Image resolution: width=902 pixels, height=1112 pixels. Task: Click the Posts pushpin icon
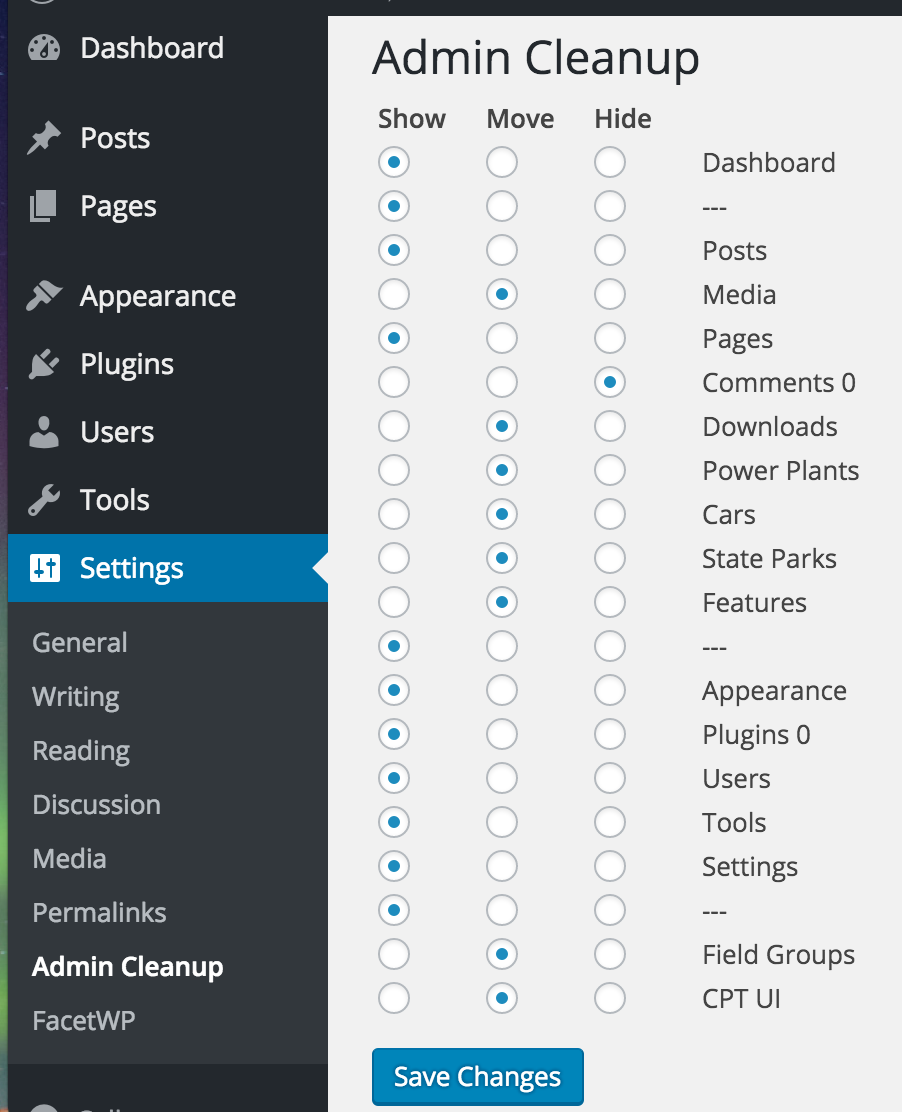coord(45,139)
